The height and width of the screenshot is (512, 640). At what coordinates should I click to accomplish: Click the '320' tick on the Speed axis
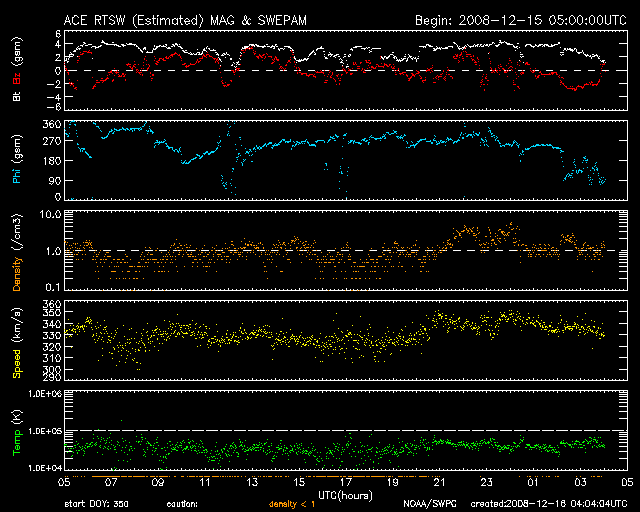pyautogui.click(x=52, y=347)
